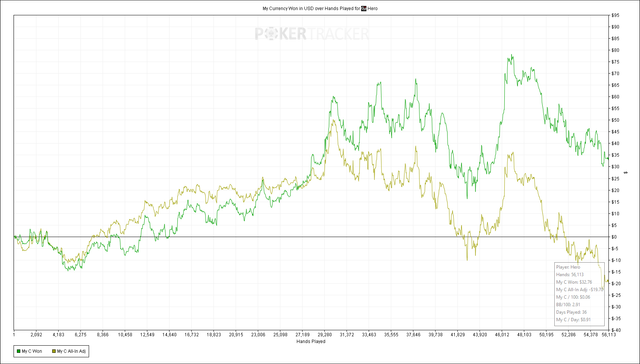The width and height of the screenshot is (640, 364).
Task: Click the y-axis tick '$65'
Action: coord(615,85)
